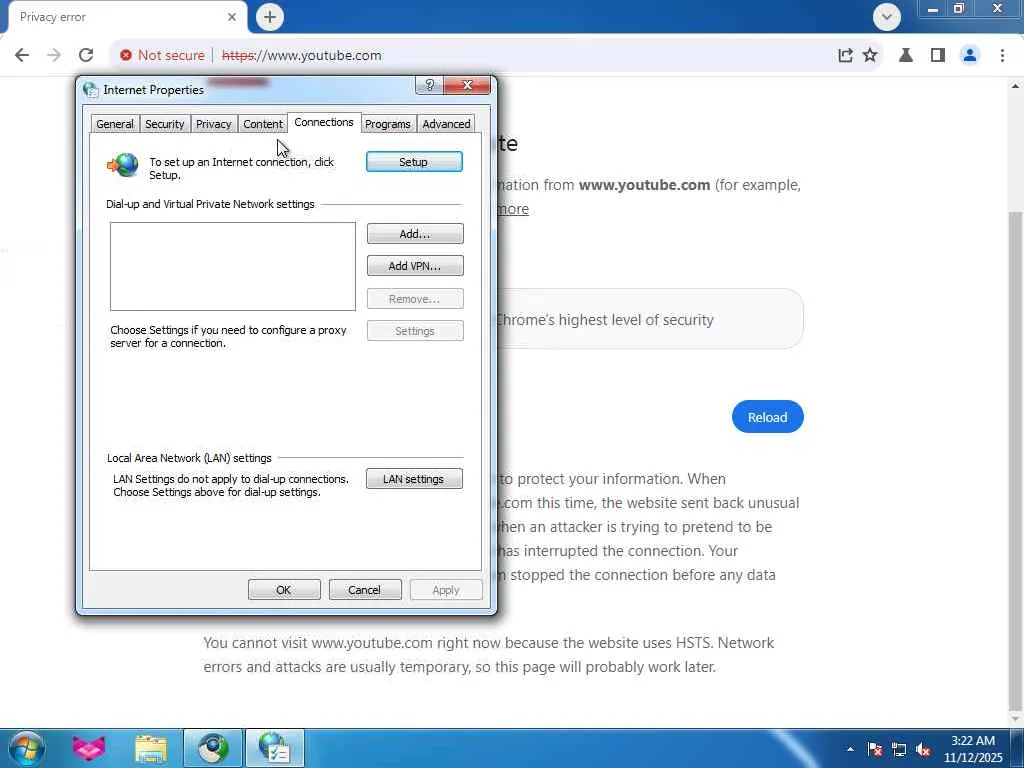Click the Action Center flag tray icon
This screenshot has height=768, width=1024.
point(875,749)
